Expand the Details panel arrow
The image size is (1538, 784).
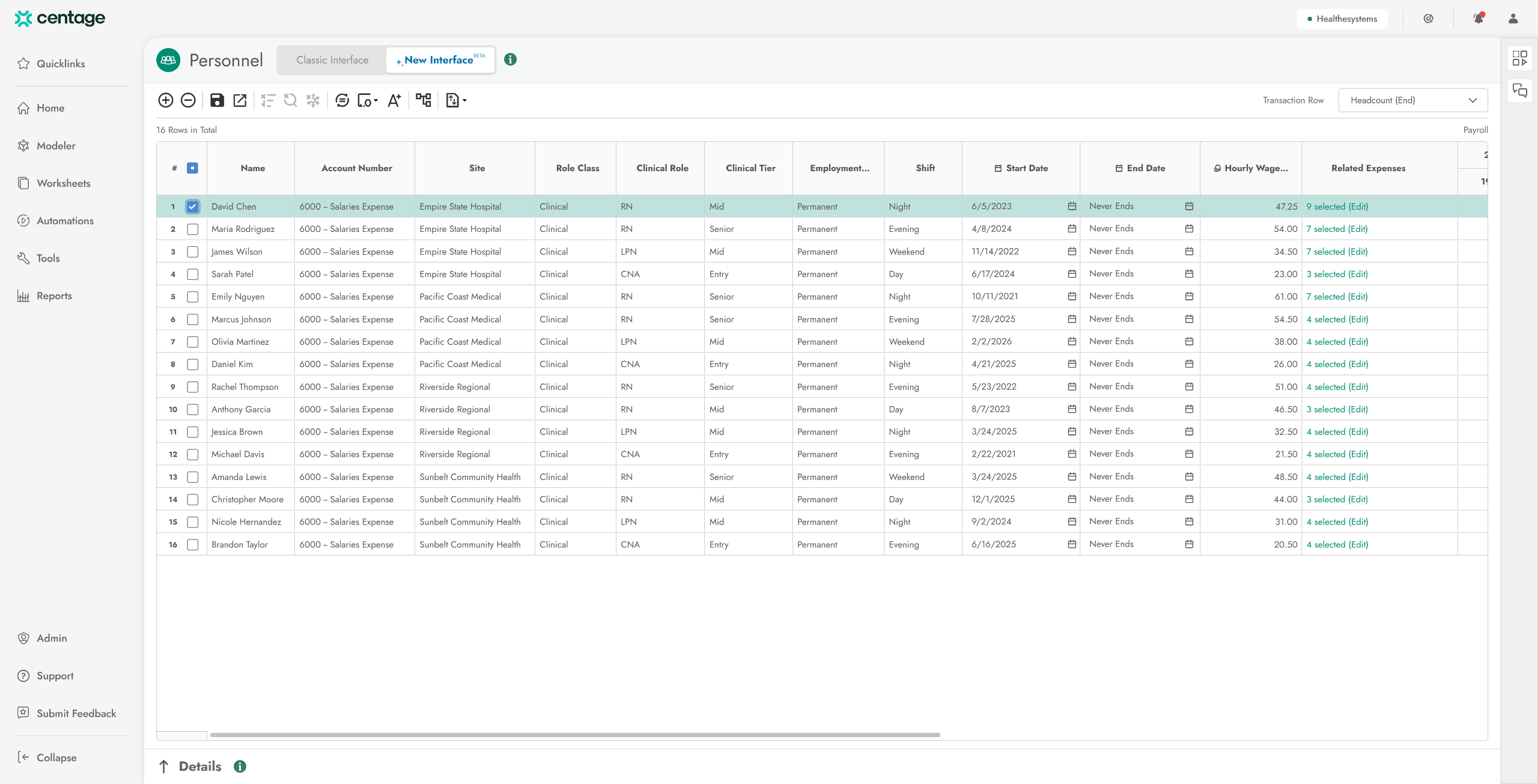pyautogui.click(x=163, y=767)
